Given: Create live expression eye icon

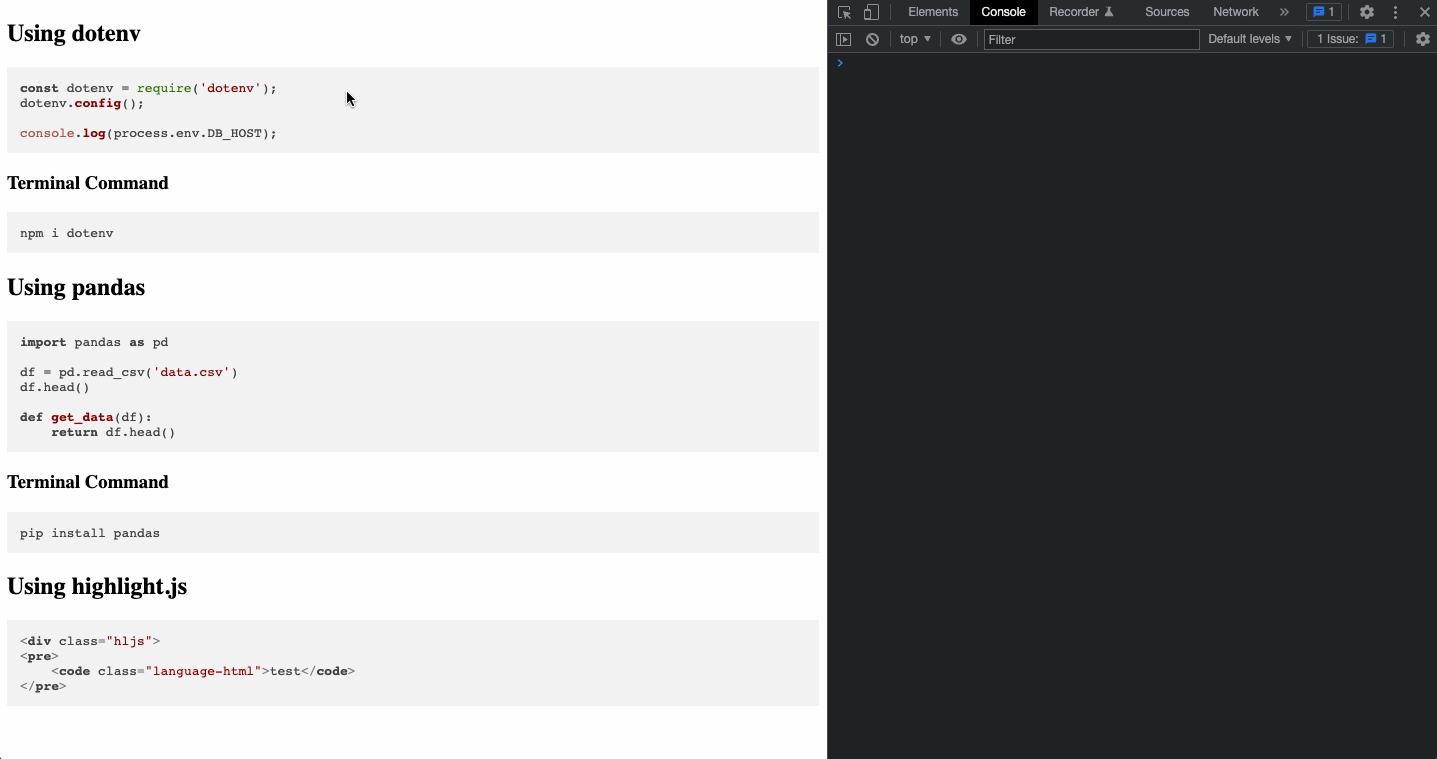Looking at the screenshot, I should pos(959,39).
